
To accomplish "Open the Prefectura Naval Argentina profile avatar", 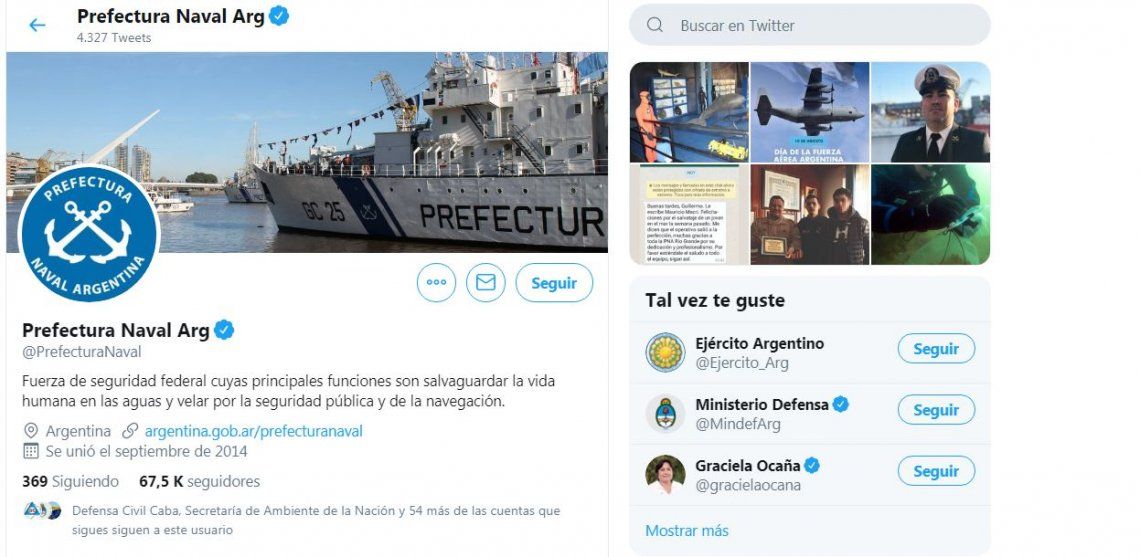I will [x=88, y=233].
